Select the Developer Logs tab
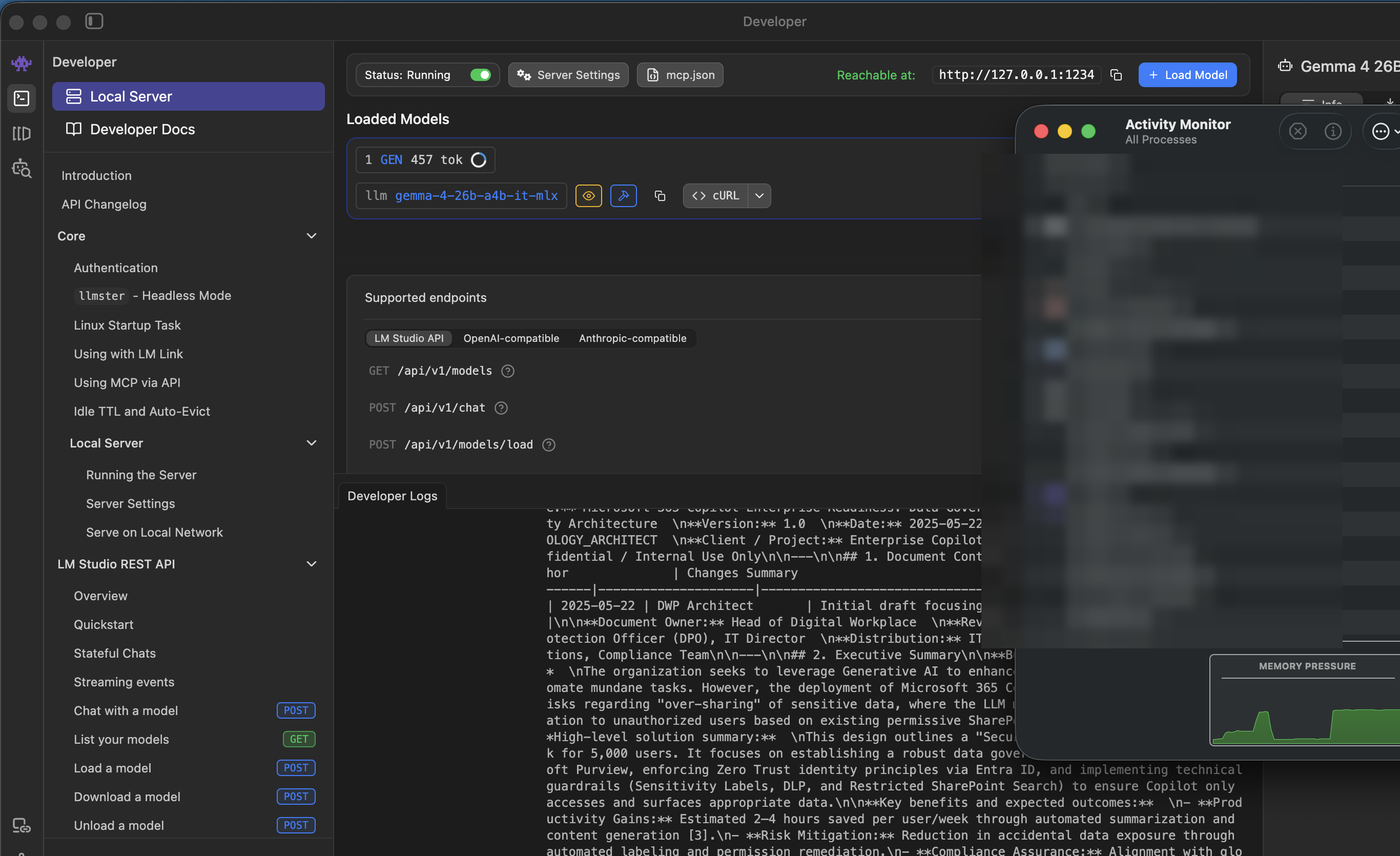 (x=392, y=496)
